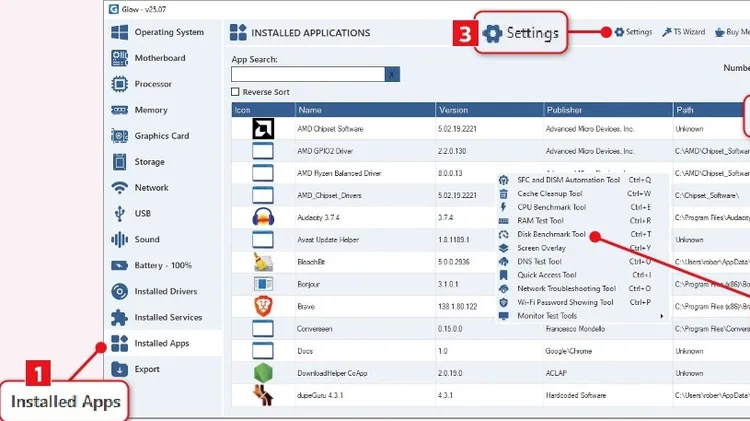Select the Avast Update Helper name
Viewport: 750px width, 421px height.
pos(328,240)
